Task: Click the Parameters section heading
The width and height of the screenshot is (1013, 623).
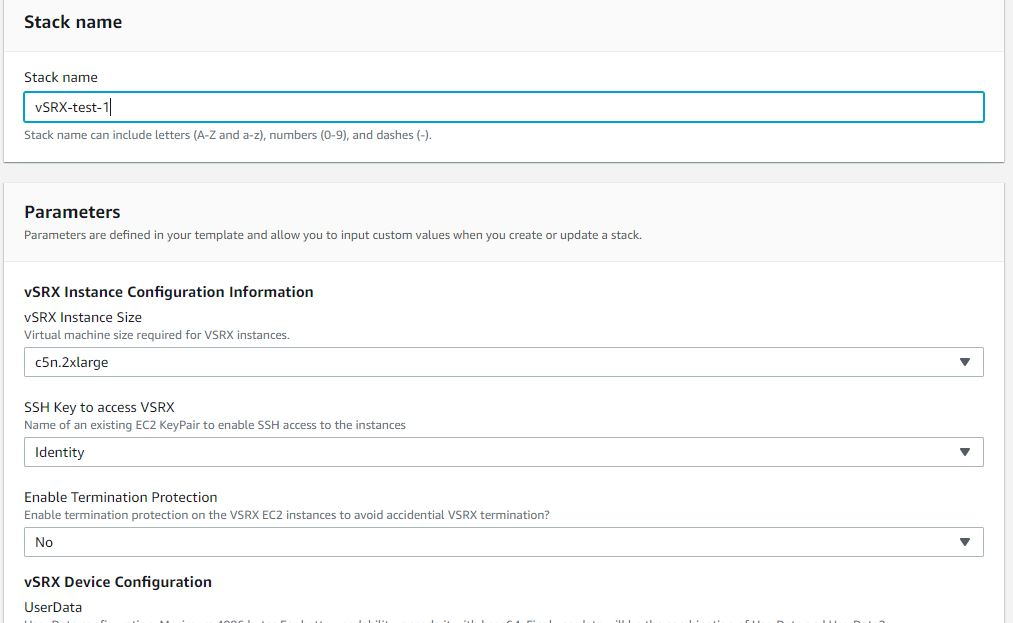Action: tap(72, 212)
